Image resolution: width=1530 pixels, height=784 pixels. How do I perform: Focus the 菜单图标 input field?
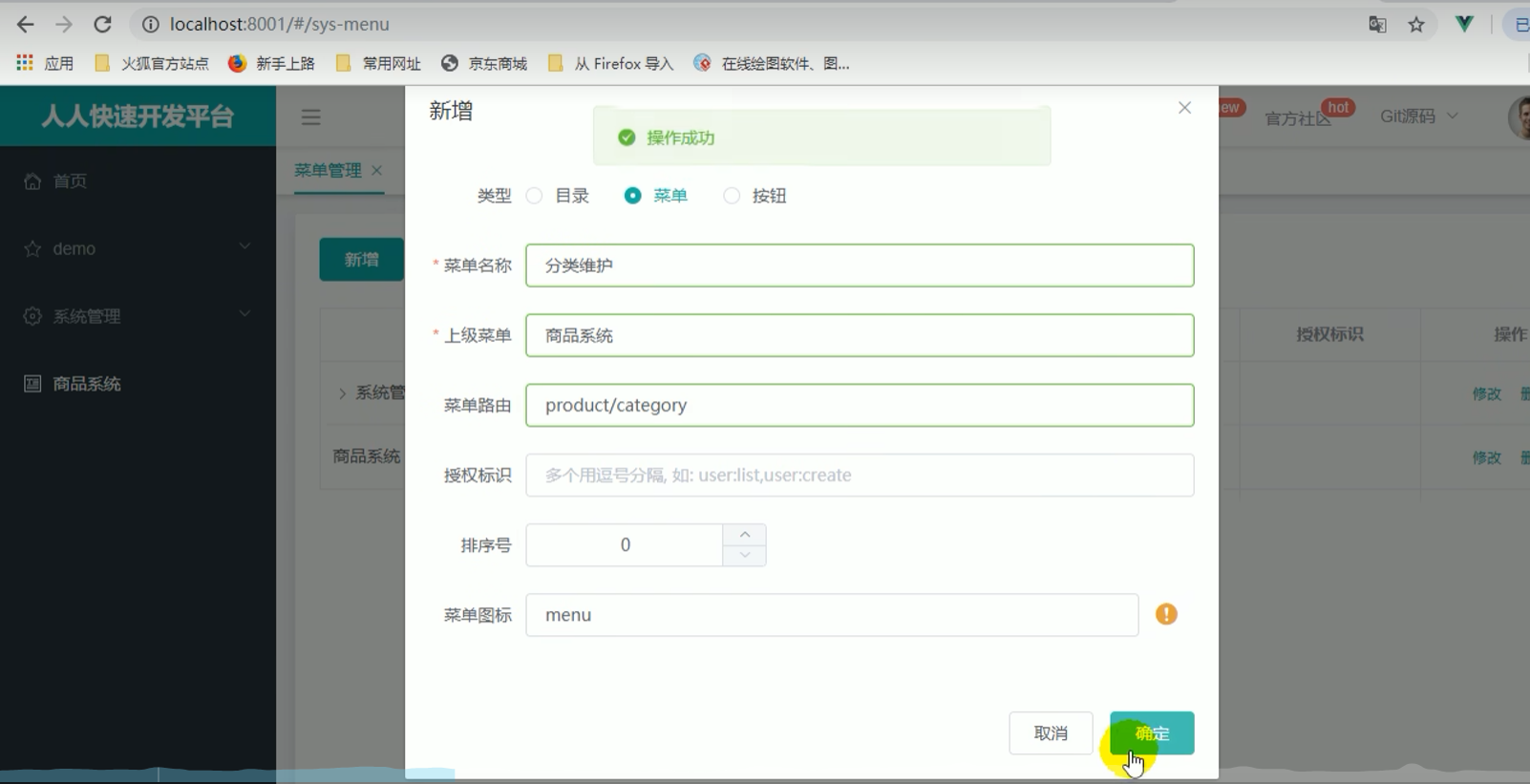click(x=832, y=615)
